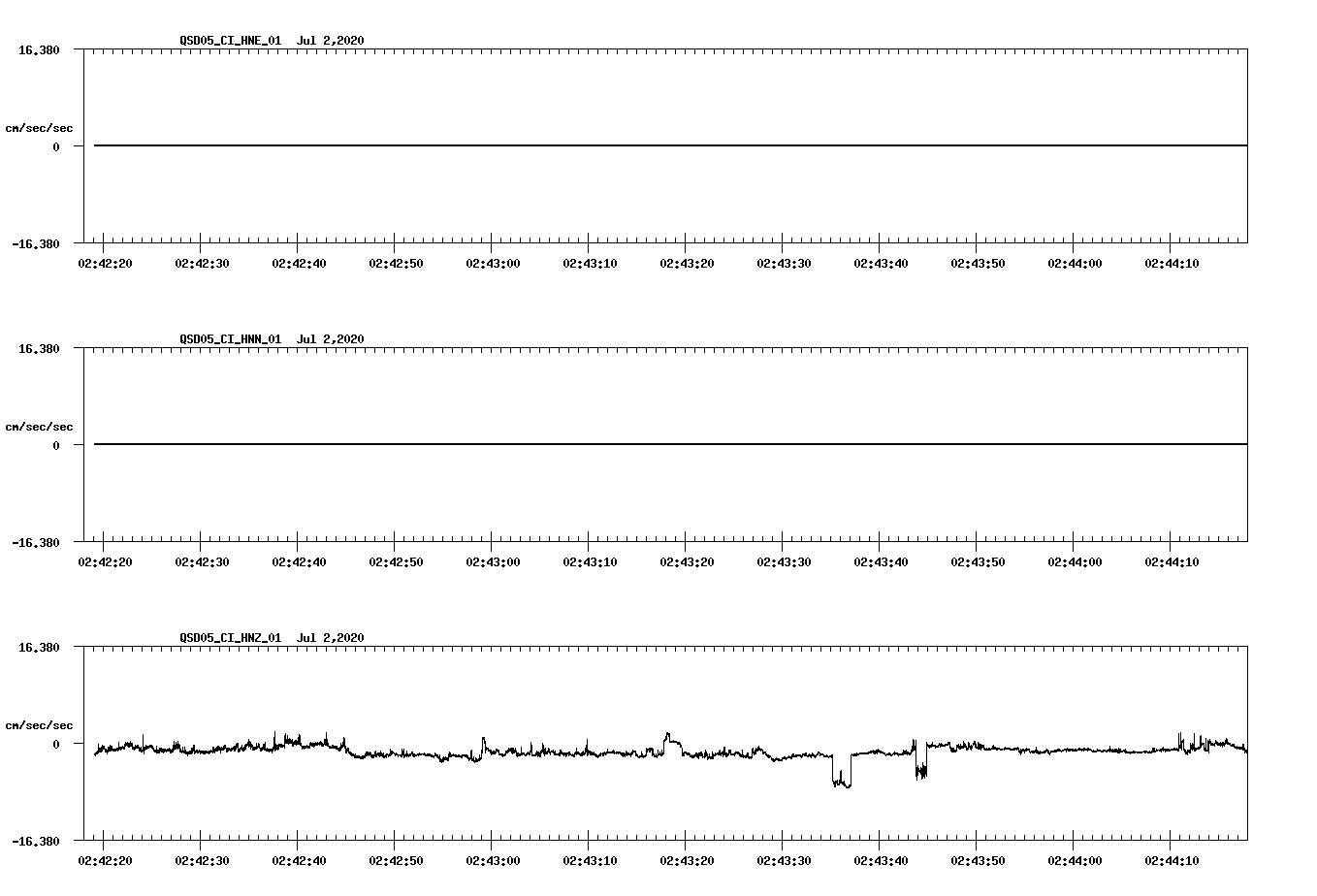Click 02:43:10 time label on HNZ axis
The image size is (1317, 896).
click(x=590, y=860)
